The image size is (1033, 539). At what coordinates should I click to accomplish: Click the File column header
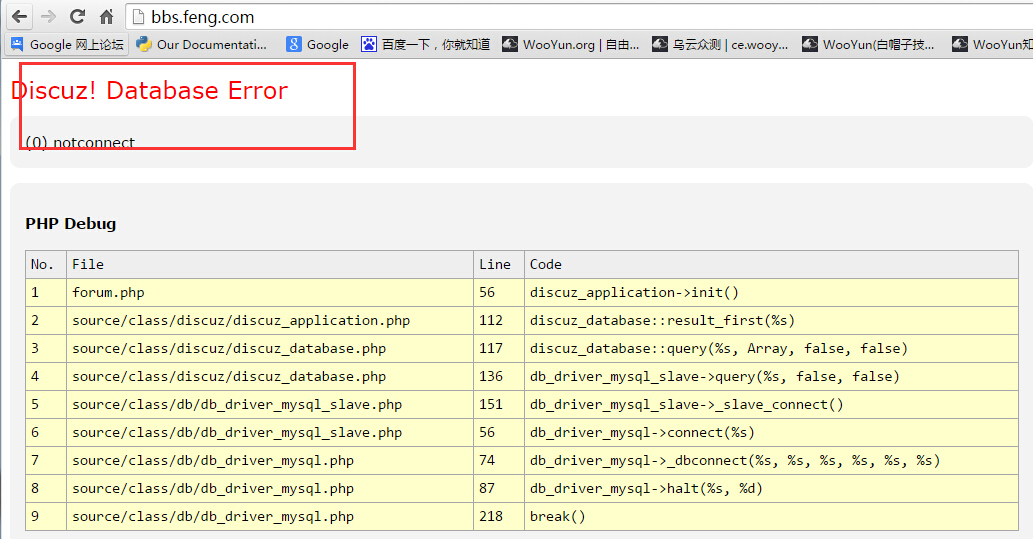click(269, 264)
